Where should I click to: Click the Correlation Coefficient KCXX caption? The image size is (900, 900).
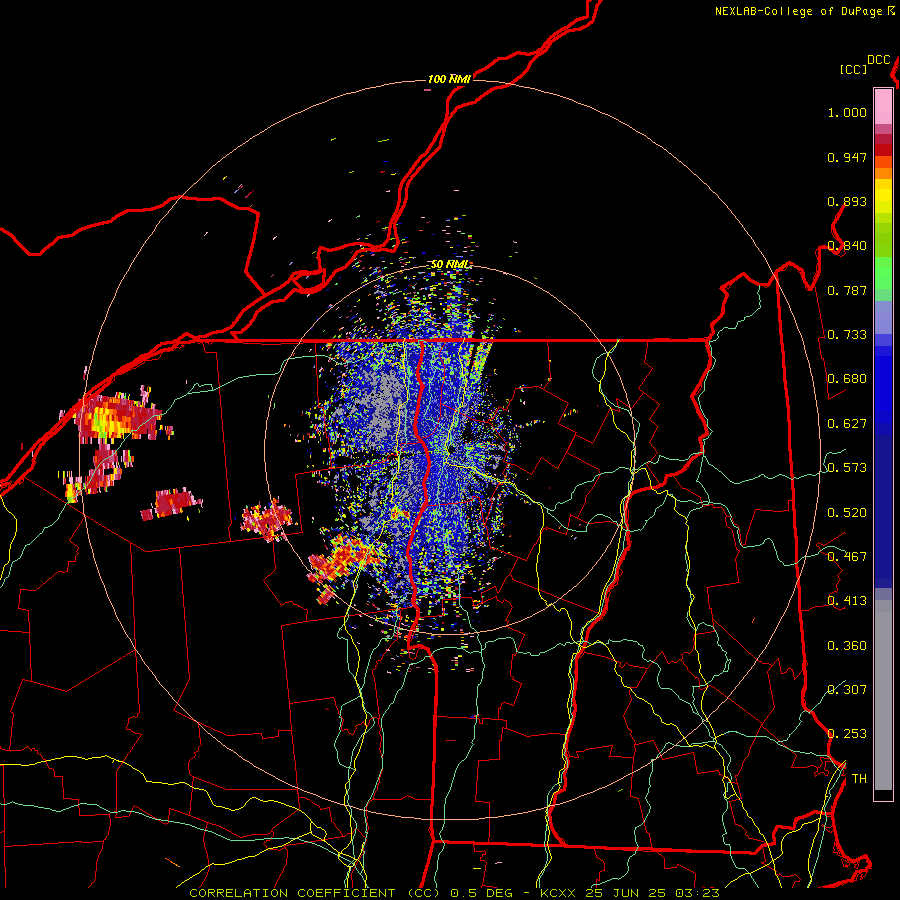(x=454, y=893)
